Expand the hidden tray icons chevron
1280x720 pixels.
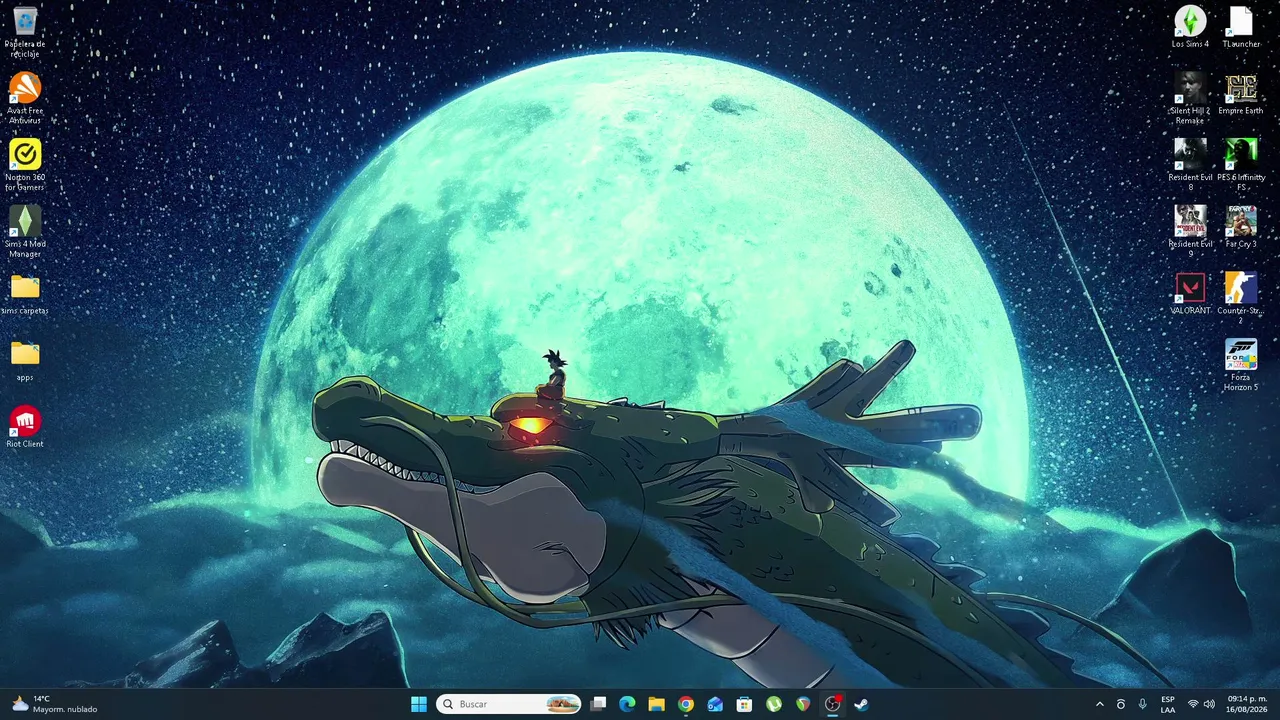coord(1100,704)
